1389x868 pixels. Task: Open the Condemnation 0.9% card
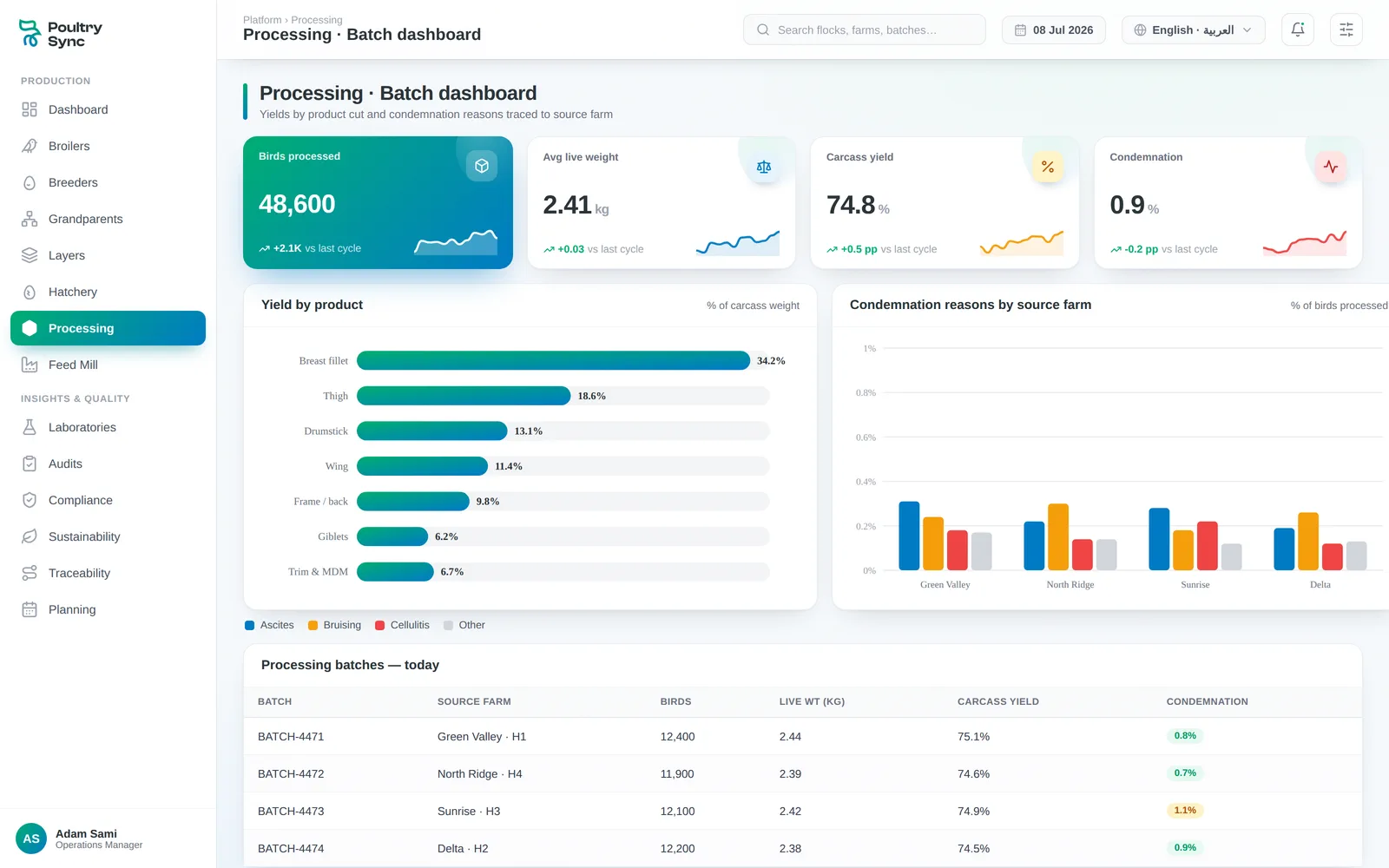coord(1228,202)
